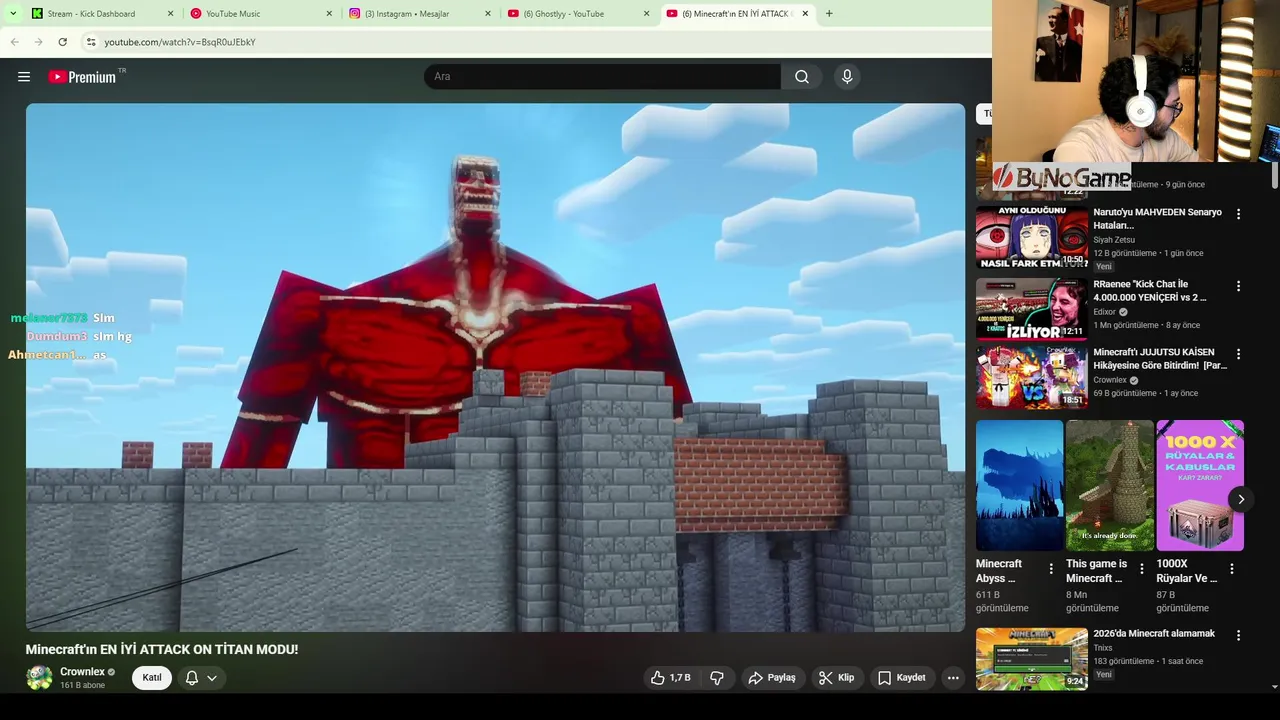Image resolution: width=1280 pixels, height=720 pixels.
Task: Open Naruto'yu MAHVEDEN Senaryo video thumbnail
Action: pyautogui.click(x=1031, y=238)
